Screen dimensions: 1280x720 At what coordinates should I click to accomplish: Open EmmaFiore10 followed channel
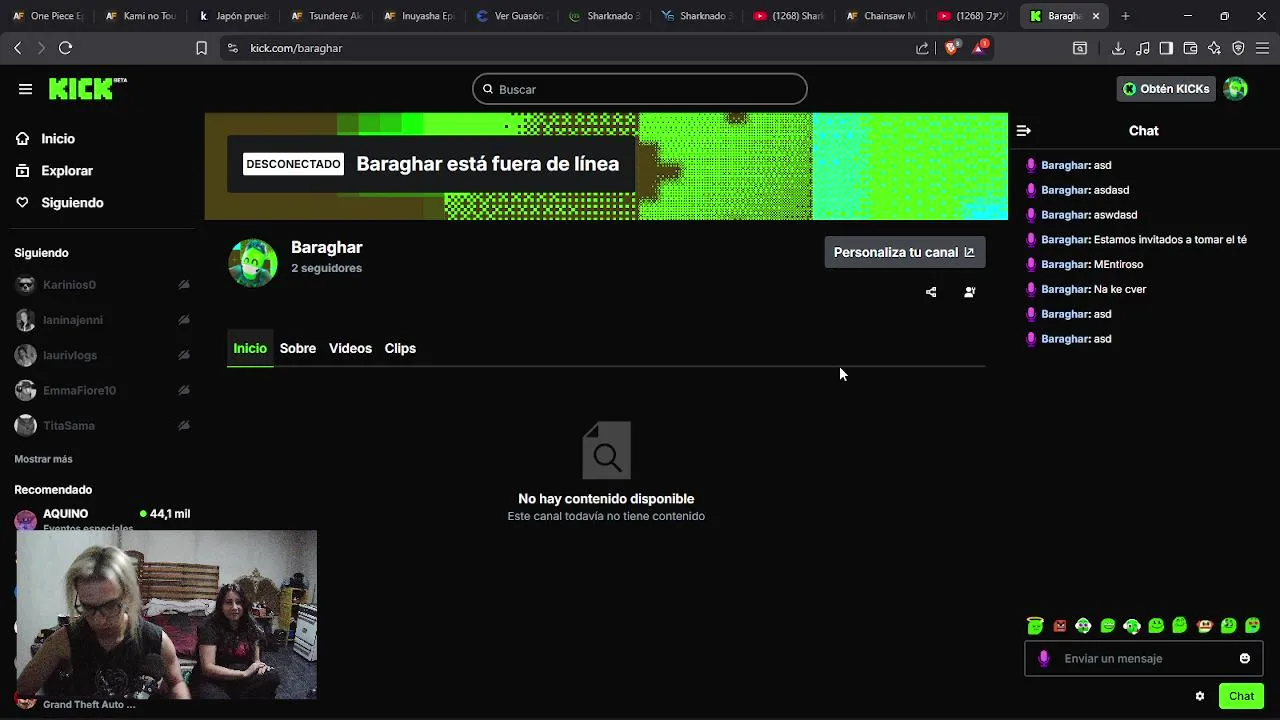102,390
